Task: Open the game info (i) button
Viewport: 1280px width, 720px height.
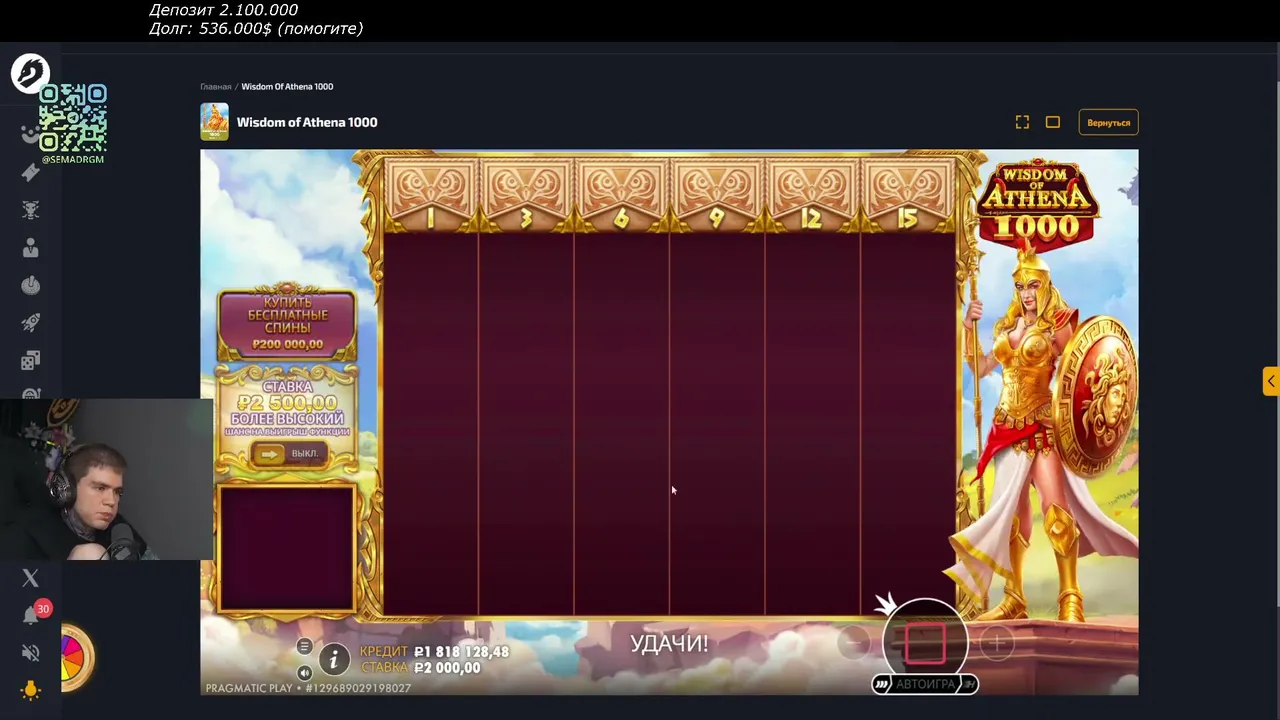Action: [334, 658]
